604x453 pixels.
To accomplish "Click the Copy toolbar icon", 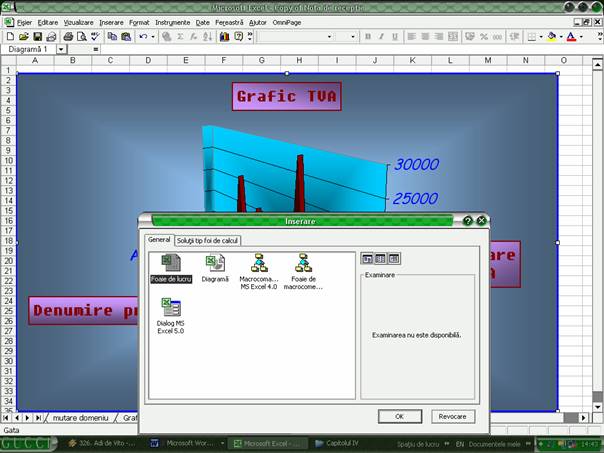I will 112,37.
